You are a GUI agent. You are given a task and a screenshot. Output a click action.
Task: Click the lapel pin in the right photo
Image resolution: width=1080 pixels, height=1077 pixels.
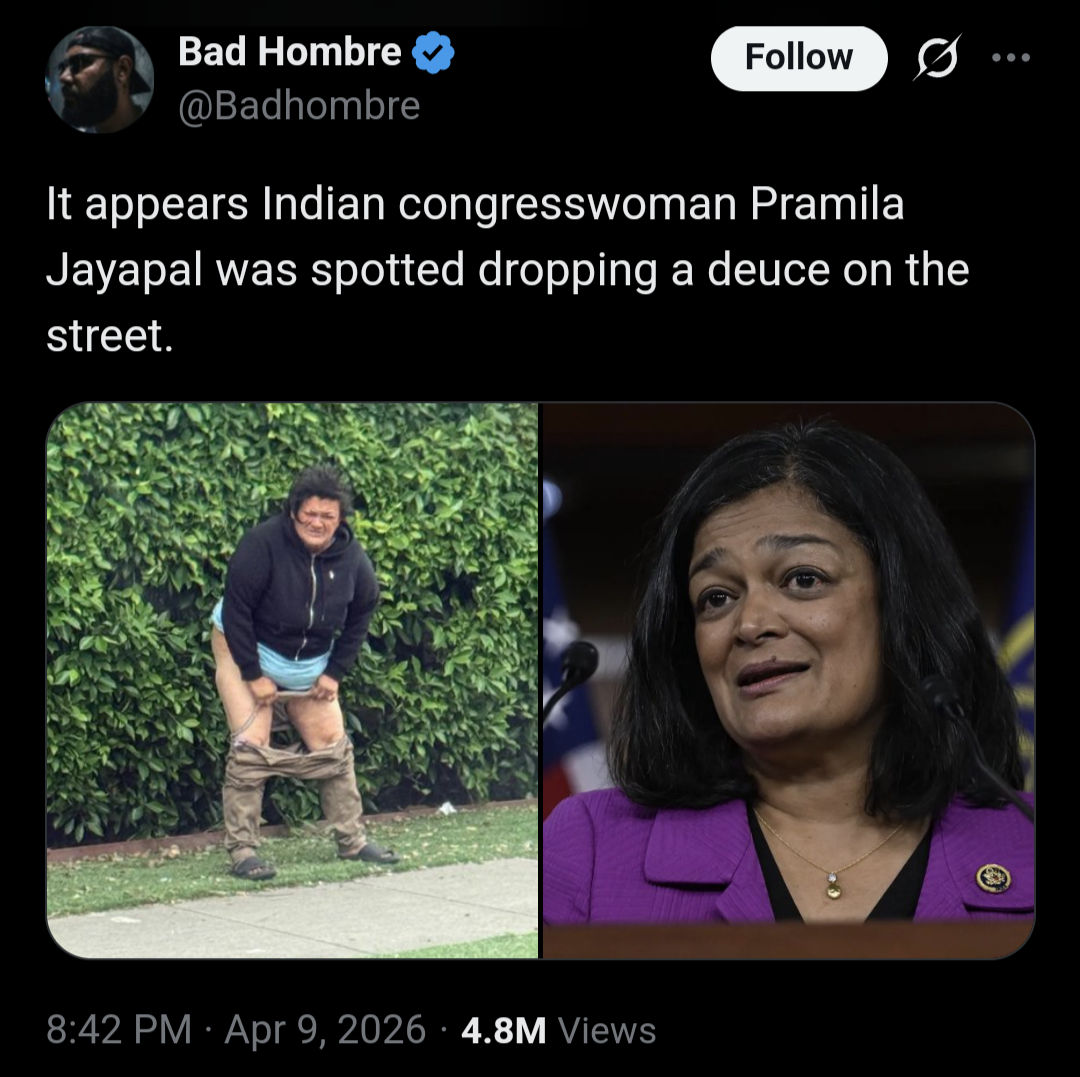pos(993,878)
